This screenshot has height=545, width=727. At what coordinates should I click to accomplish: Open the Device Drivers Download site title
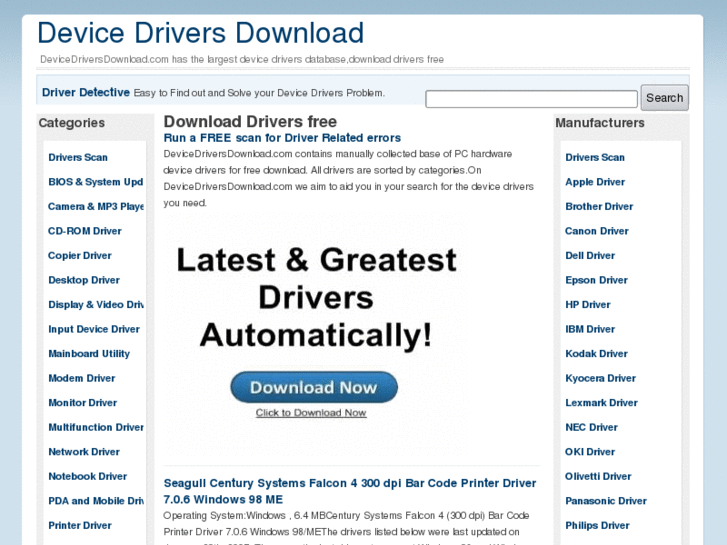coord(201,33)
